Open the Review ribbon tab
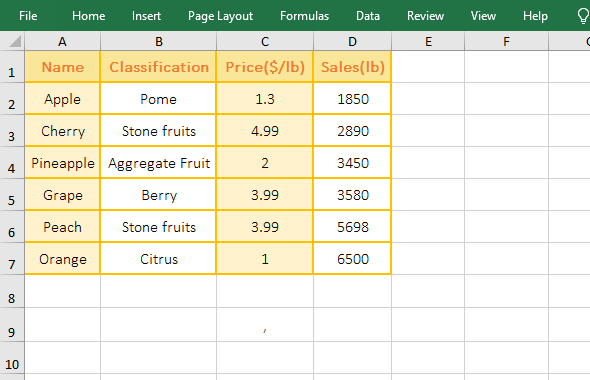The width and height of the screenshot is (590, 380). pos(425,16)
